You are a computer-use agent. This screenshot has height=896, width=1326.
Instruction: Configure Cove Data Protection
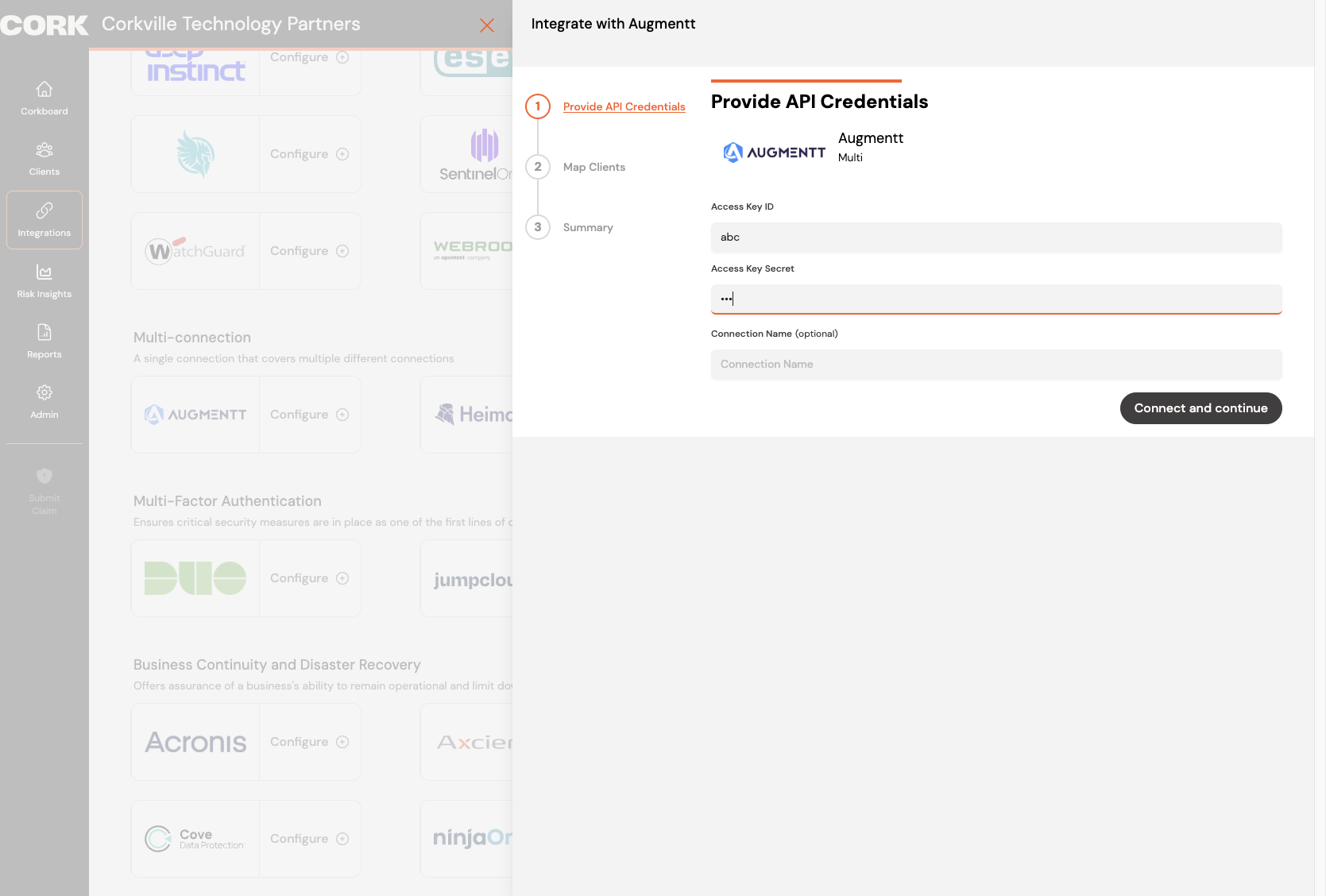click(310, 839)
